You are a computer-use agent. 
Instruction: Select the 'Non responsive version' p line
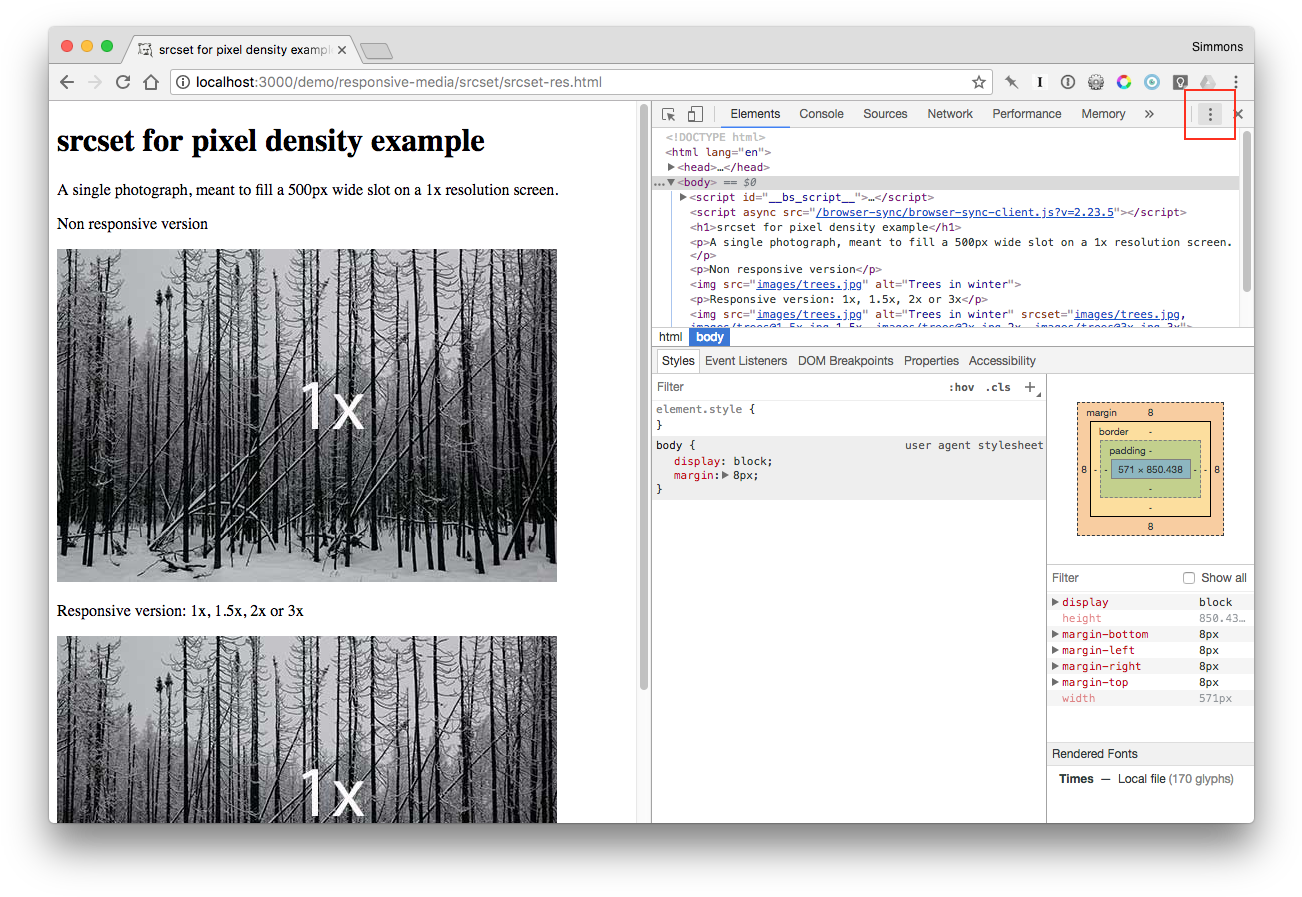(785, 269)
